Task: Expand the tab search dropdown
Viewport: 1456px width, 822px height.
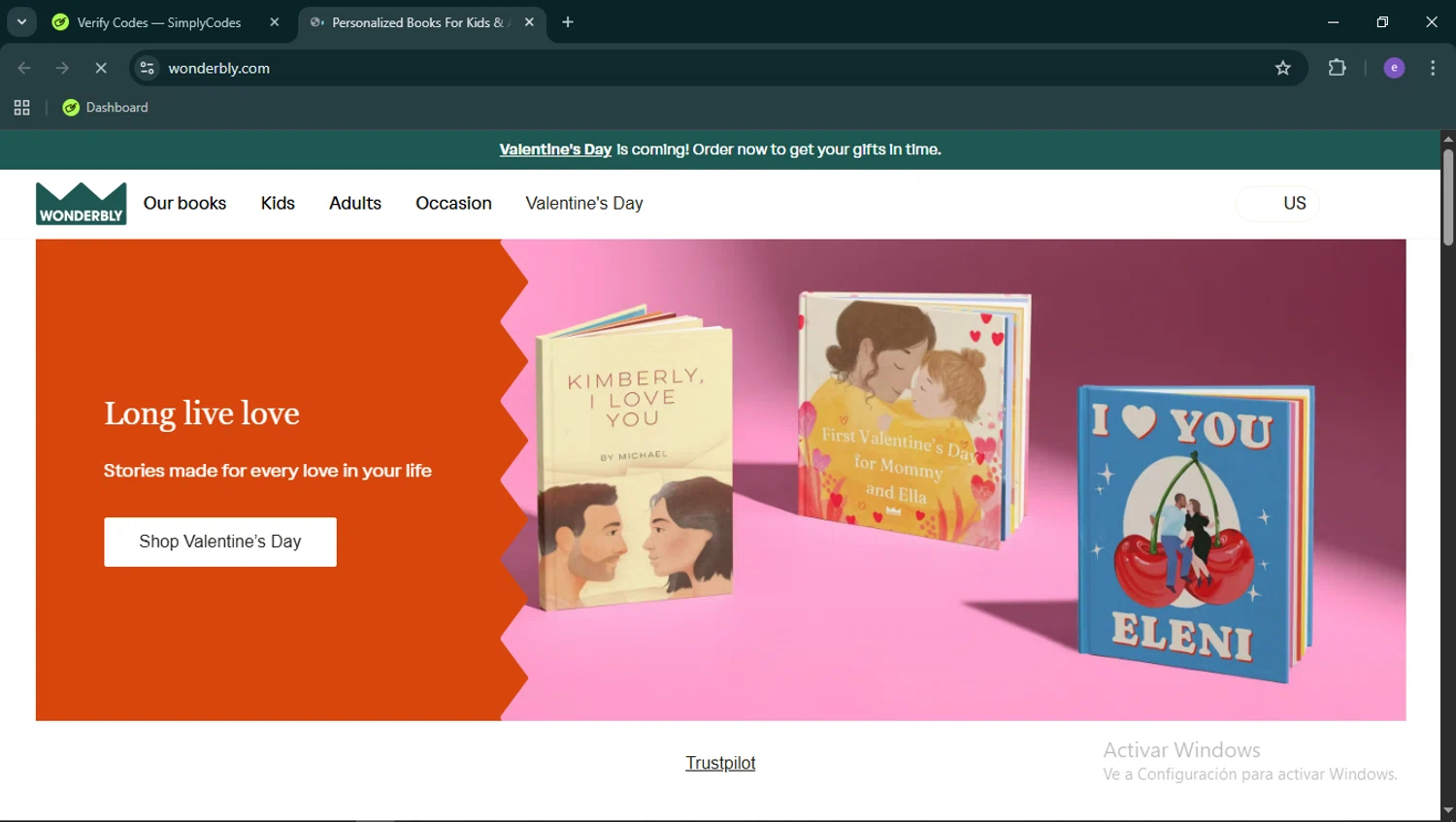Action: tap(21, 22)
